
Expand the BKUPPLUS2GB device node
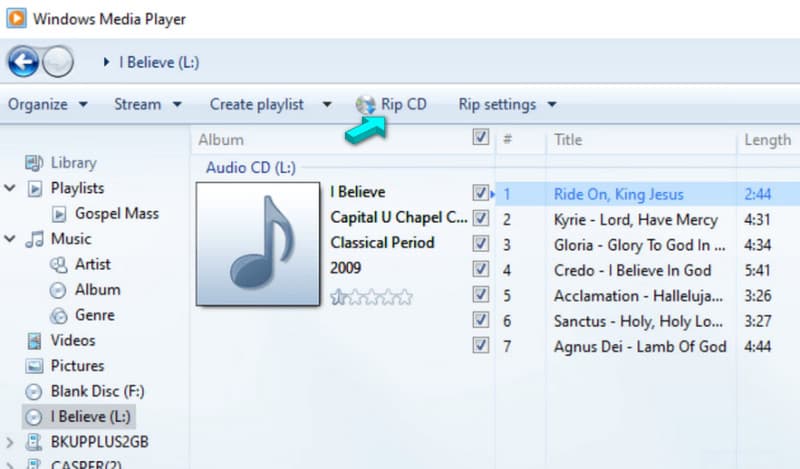coord(10,442)
